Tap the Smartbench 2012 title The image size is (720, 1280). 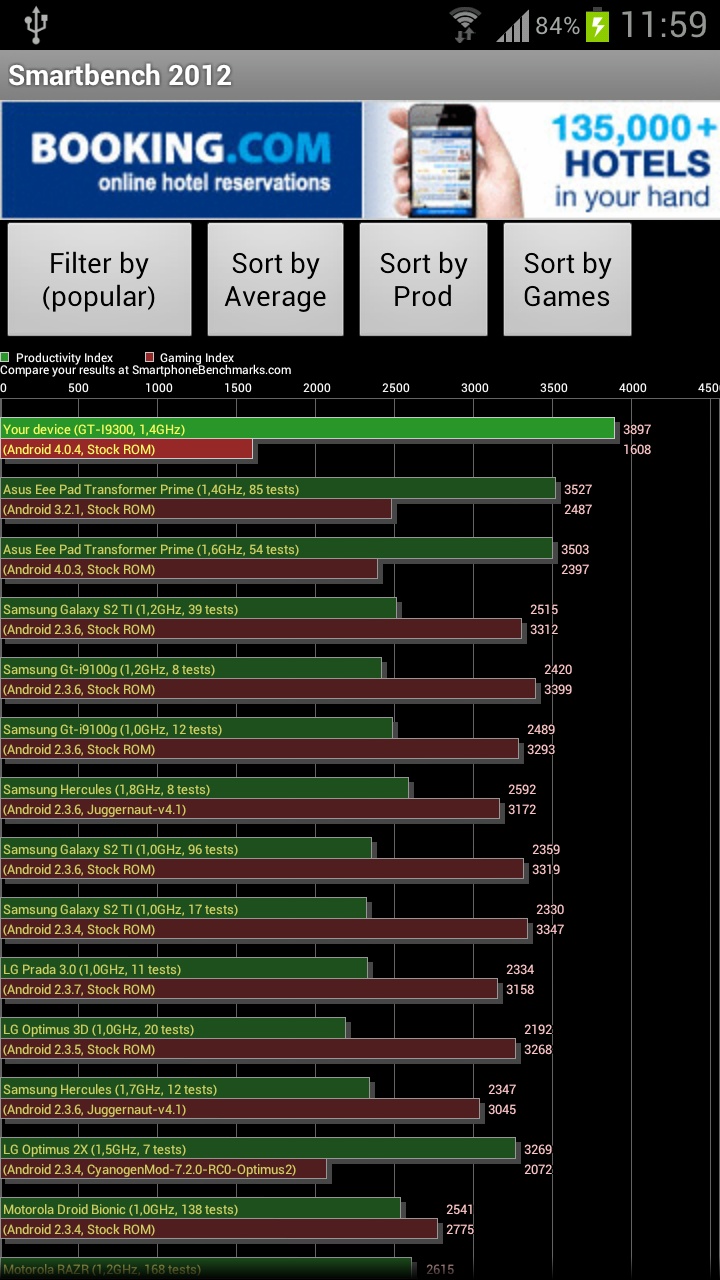coord(120,75)
